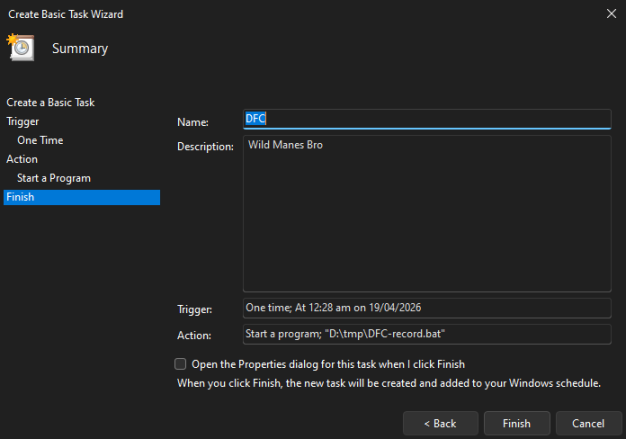Click the Action: label beside the field

point(194,335)
